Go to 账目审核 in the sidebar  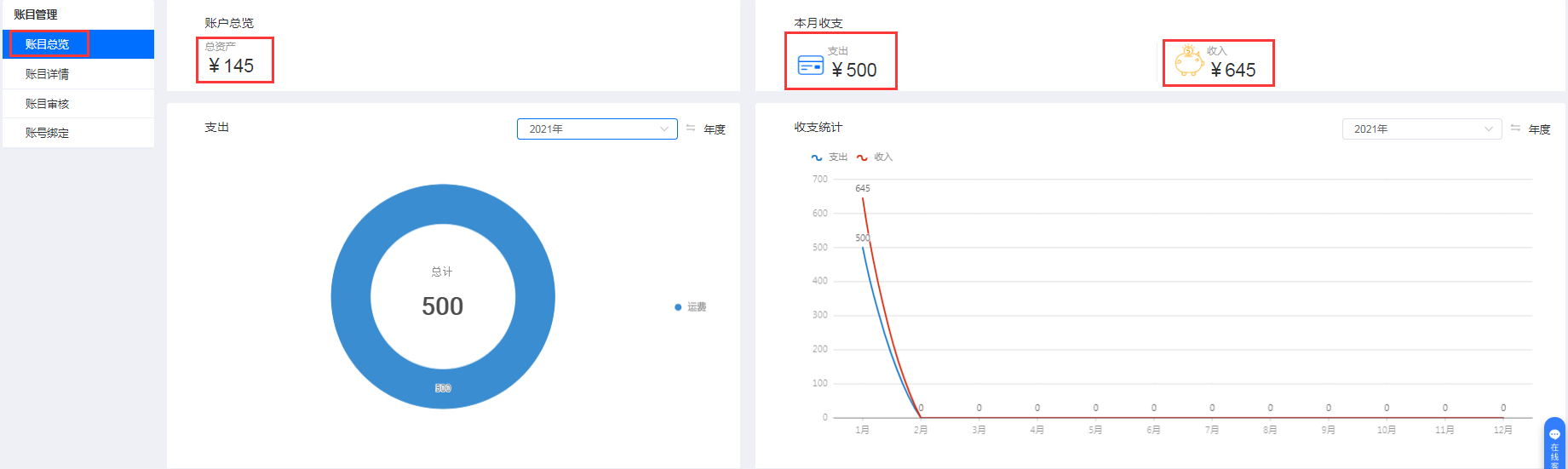coord(48,104)
